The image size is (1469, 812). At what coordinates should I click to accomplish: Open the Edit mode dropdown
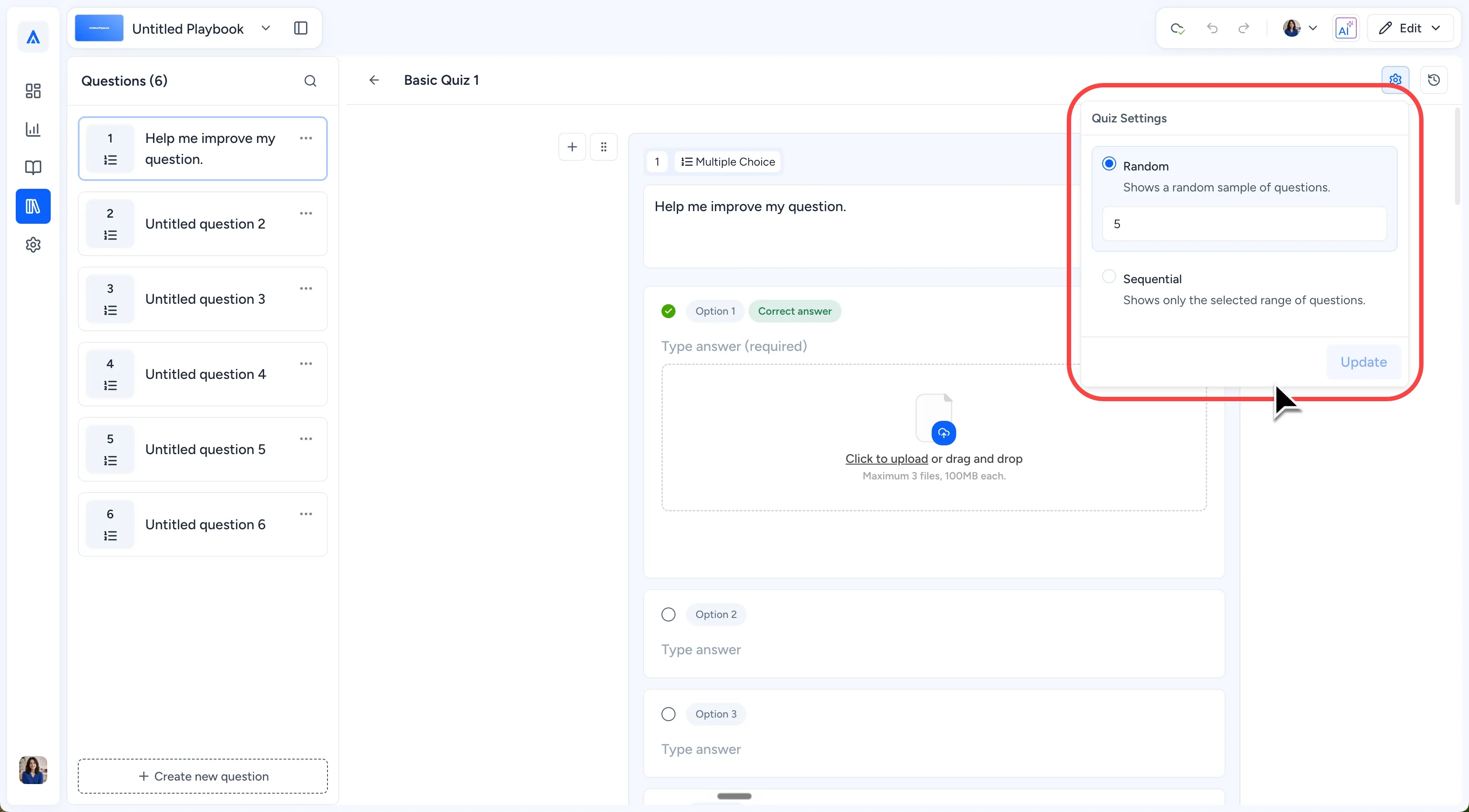click(x=1410, y=28)
